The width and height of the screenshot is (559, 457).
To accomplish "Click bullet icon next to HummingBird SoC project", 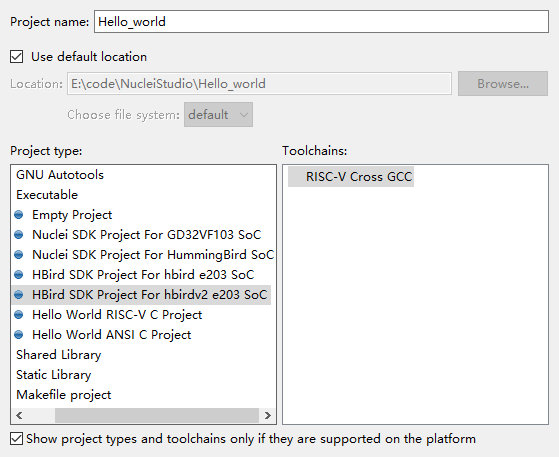I will 19,255.
